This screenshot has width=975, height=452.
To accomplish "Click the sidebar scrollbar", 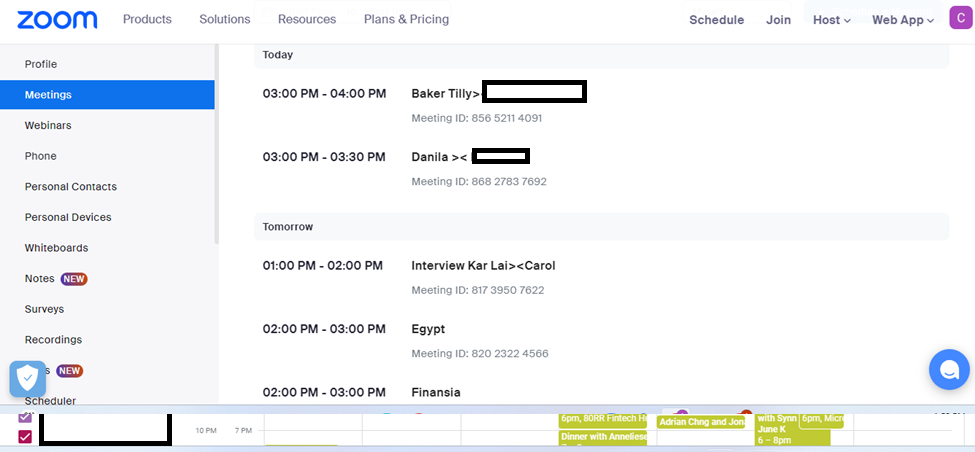I will 216,143.
